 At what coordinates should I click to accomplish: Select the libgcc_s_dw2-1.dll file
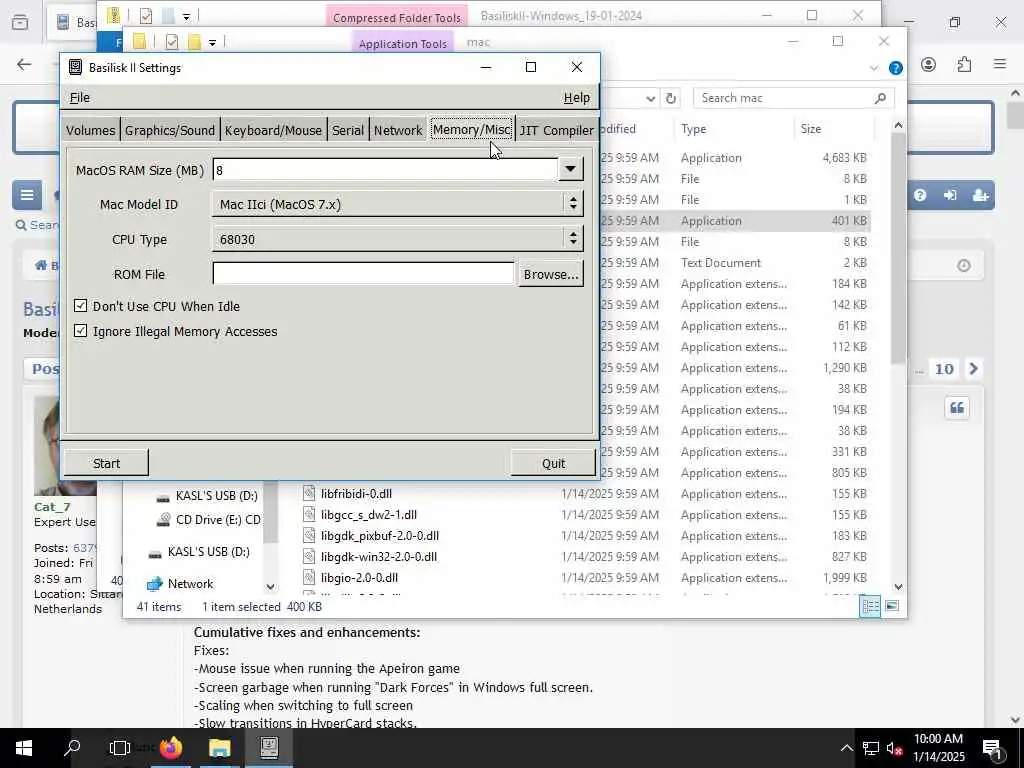369,515
